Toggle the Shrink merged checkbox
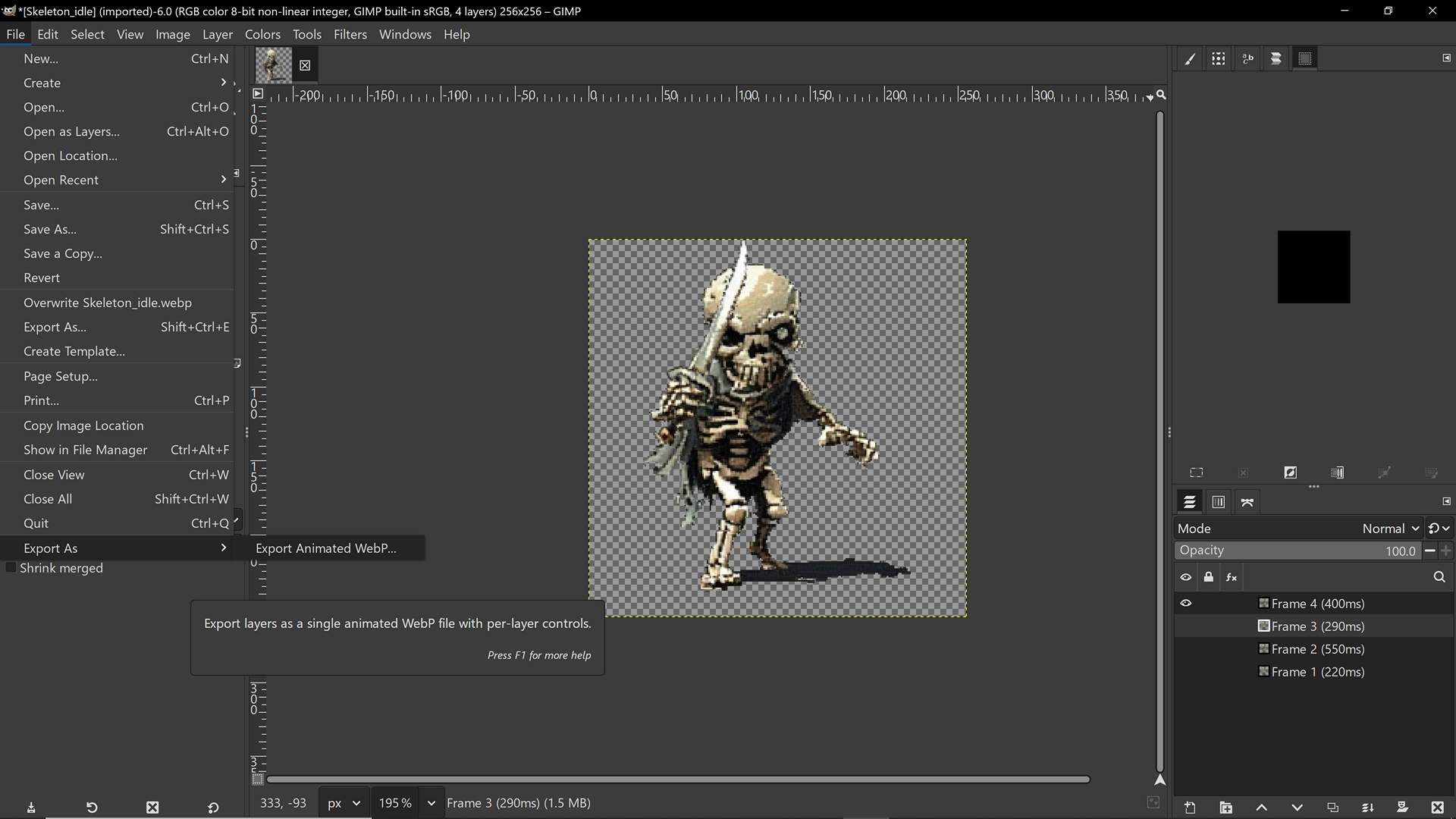Viewport: 1456px width, 819px height. pyautogui.click(x=11, y=568)
